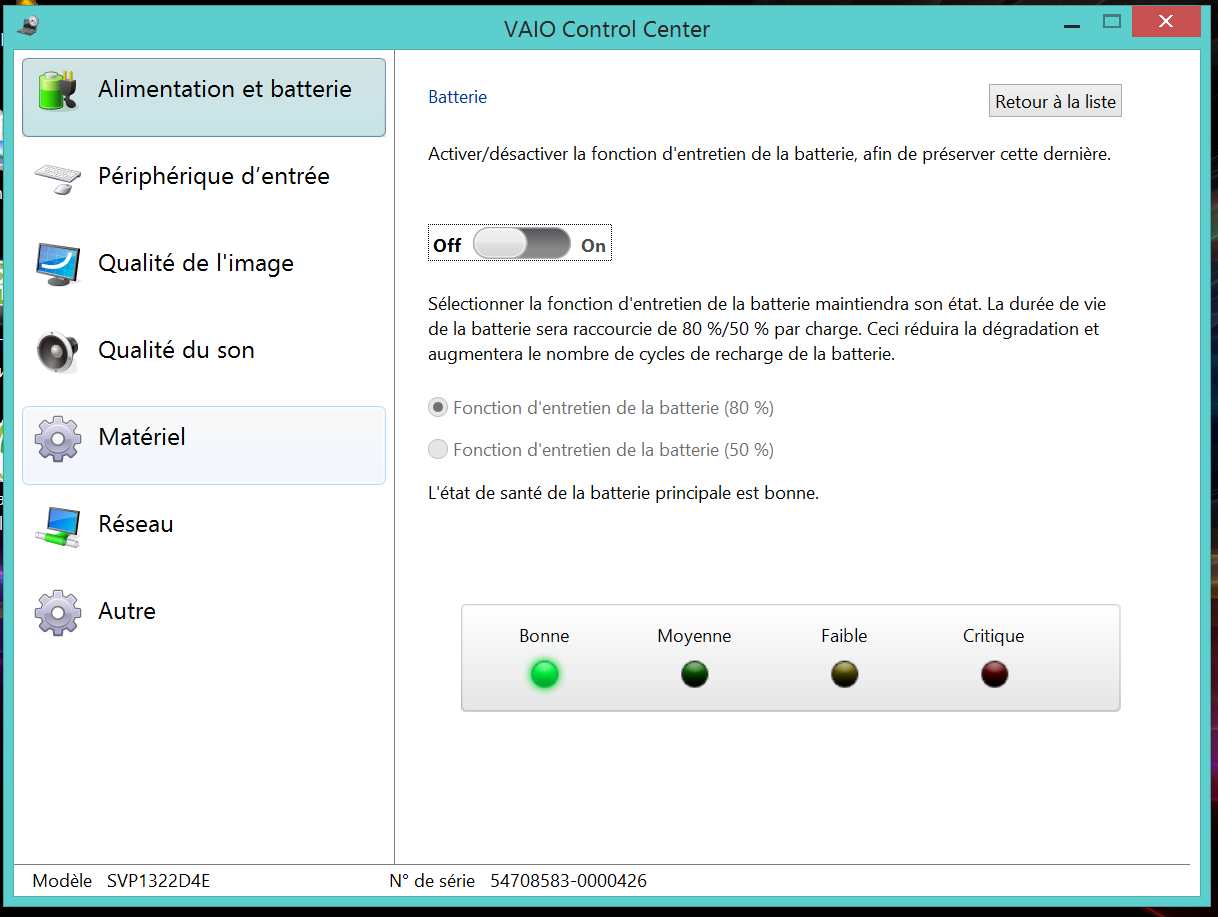The image size is (1218, 917).
Task: Click the Faible battery status light
Action: coord(844,674)
